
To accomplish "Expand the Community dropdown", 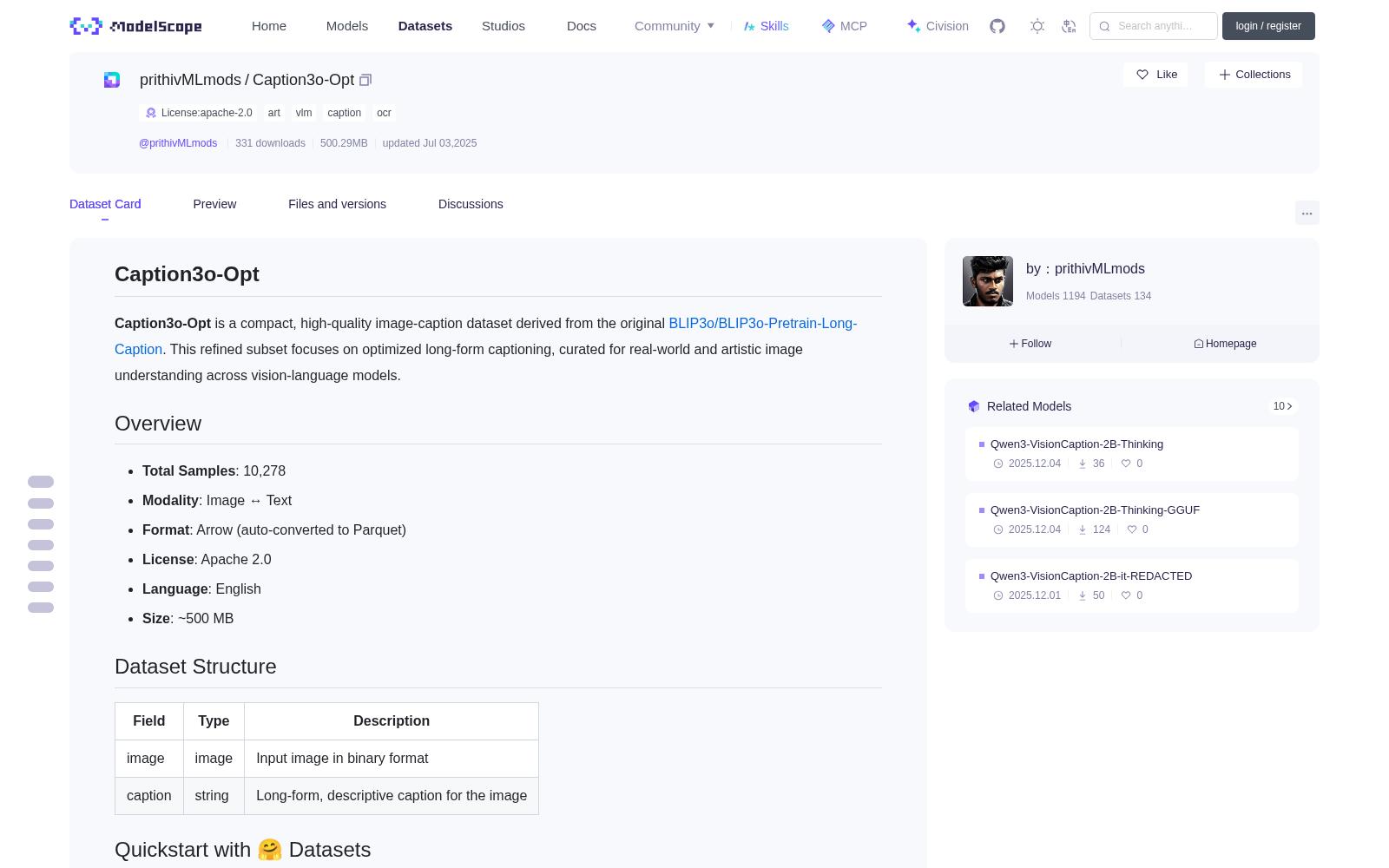I will [x=675, y=26].
